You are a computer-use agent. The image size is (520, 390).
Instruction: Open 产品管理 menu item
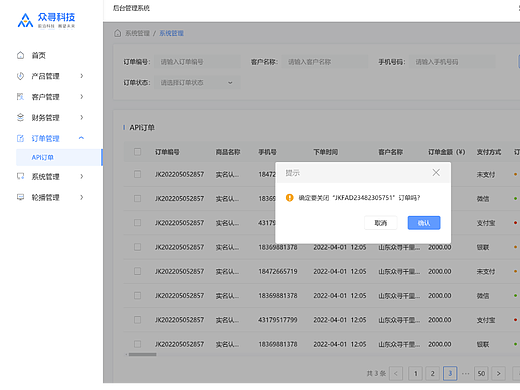(45, 76)
